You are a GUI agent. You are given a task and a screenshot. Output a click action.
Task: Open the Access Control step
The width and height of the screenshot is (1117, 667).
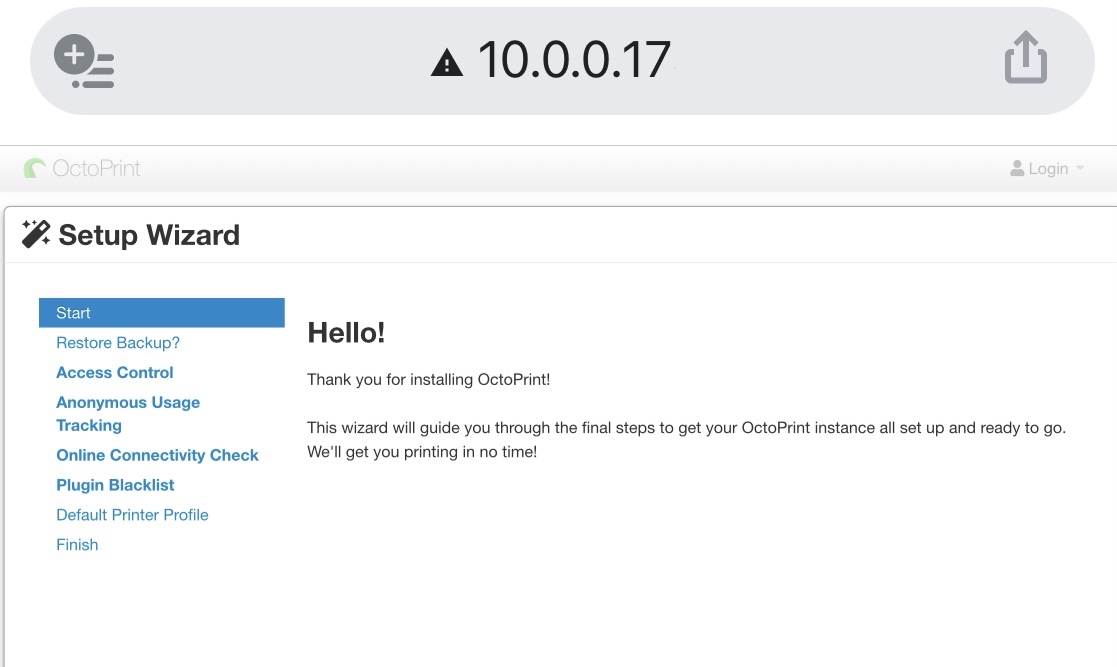coord(115,373)
